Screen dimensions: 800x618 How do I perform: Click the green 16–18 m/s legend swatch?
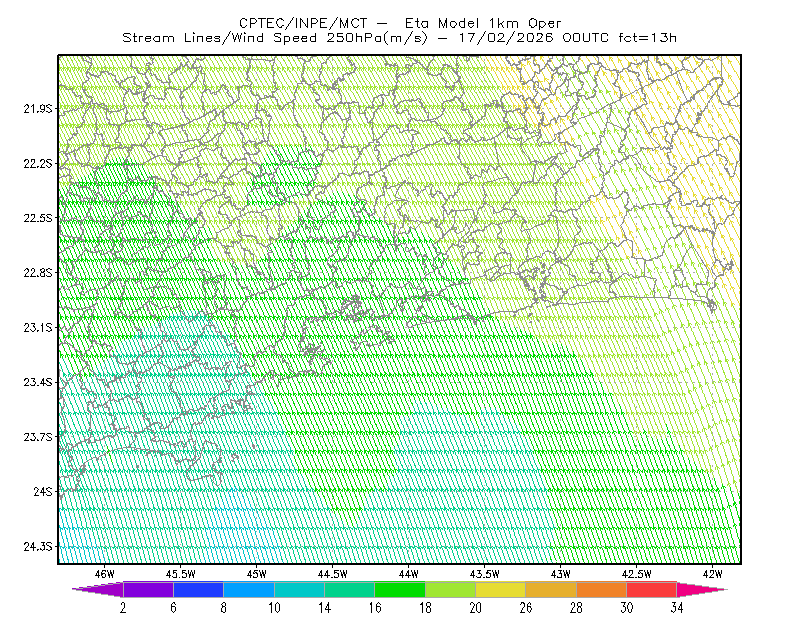[x=400, y=589]
